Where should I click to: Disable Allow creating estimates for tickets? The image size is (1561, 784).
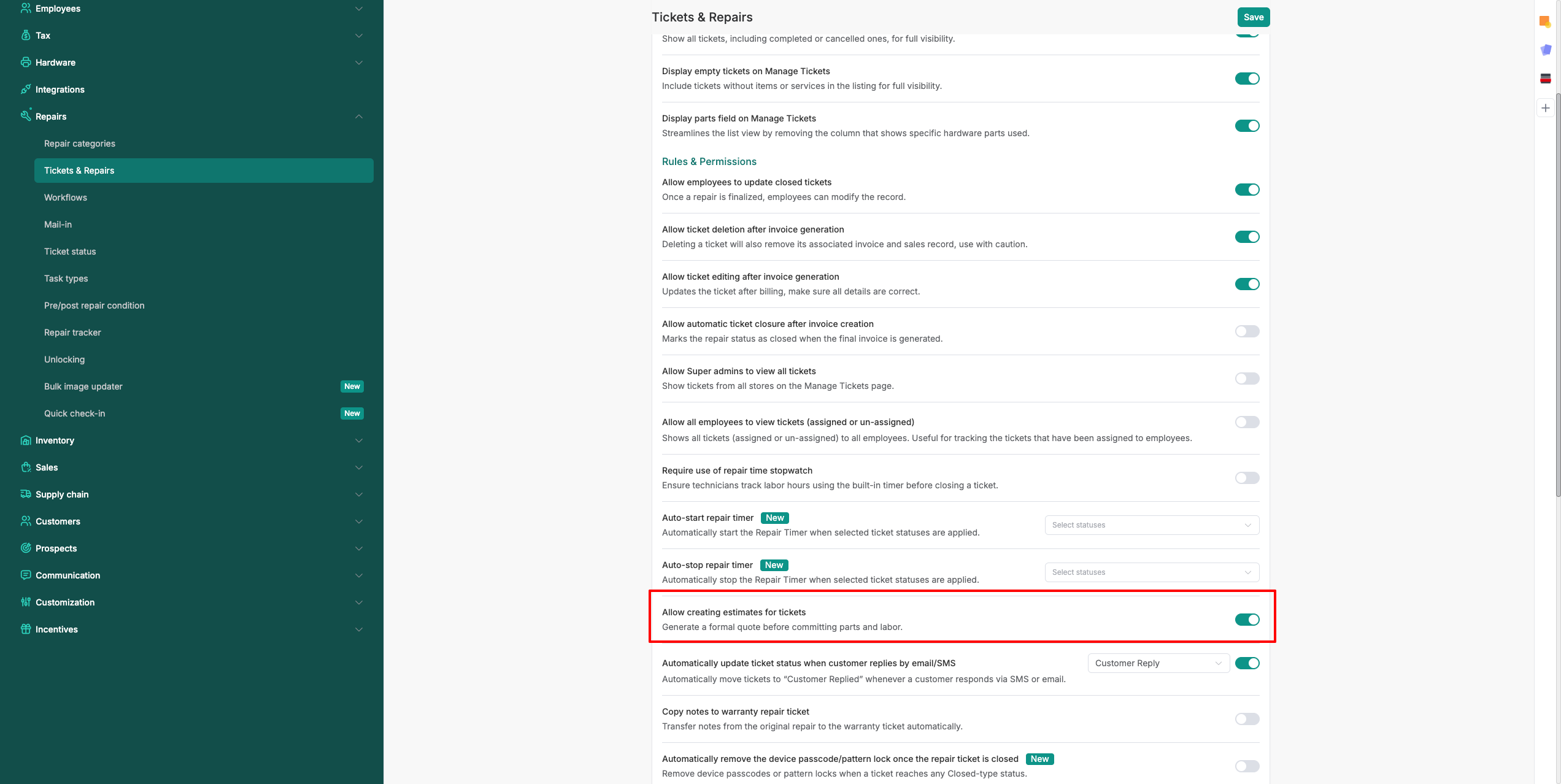click(x=1246, y=620)
